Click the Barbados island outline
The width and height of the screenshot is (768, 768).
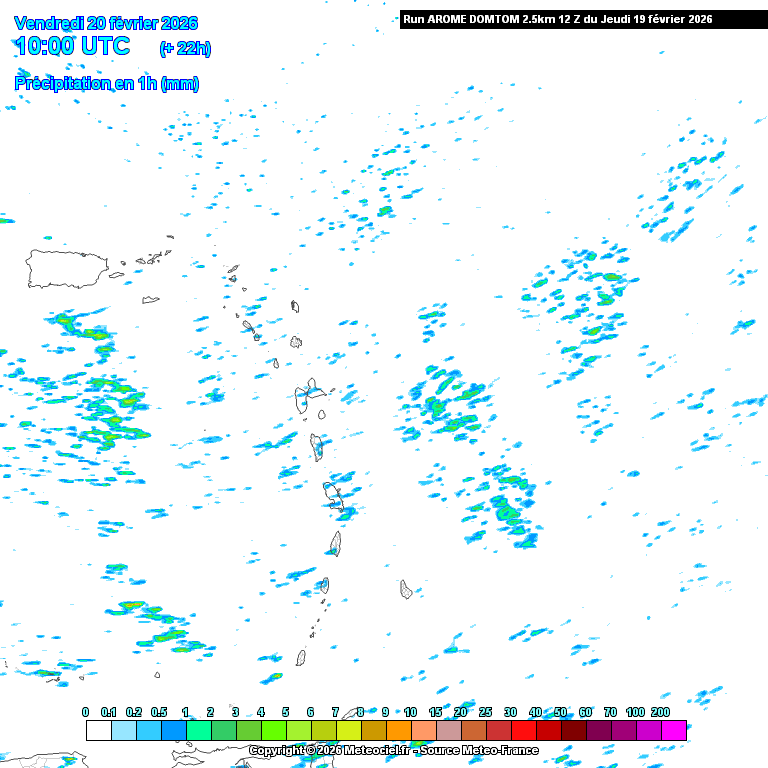[x=406, y=589]
